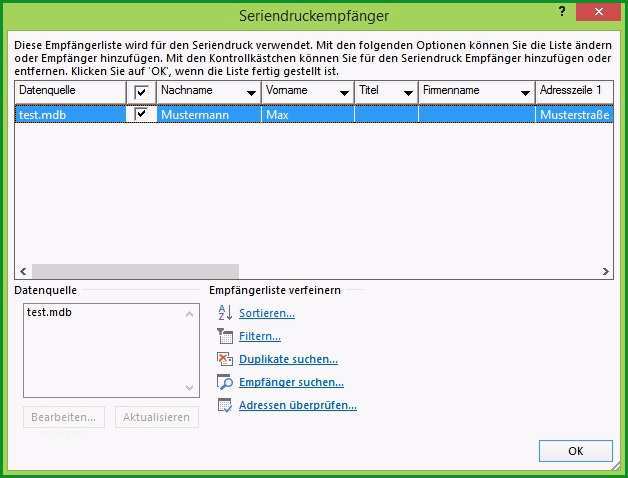Click scroll down arrow in Datenquelle box
The width and height of the screenshot is (628, 478).
tap(189, 387)
